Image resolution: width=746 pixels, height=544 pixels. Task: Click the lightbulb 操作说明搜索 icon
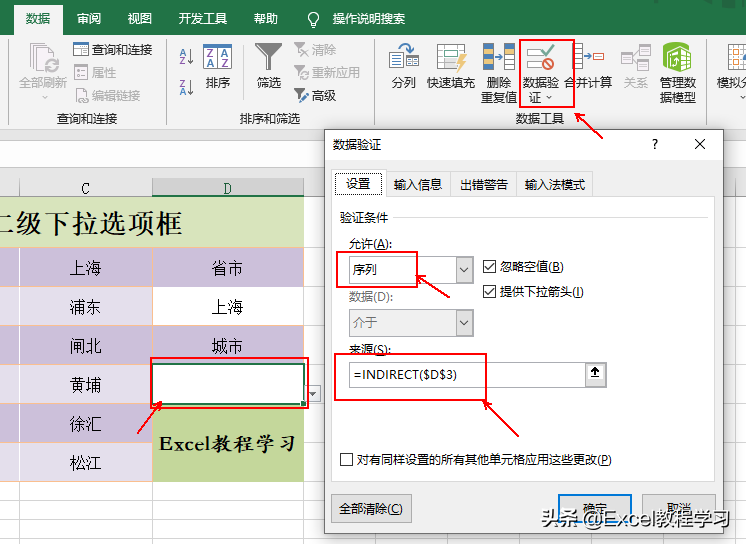(x=313, y=19)
